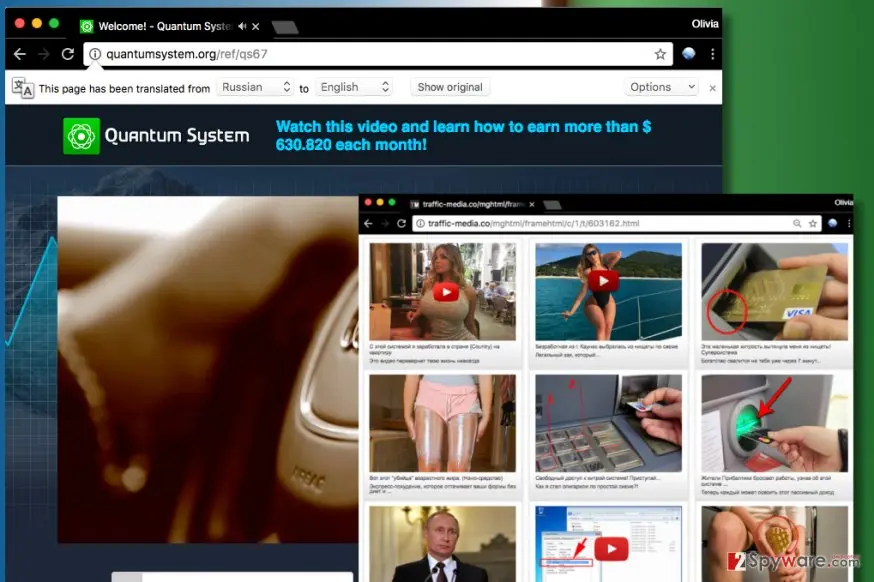Open the man in suit thumbnail
Image resolution: width=874 pixels, height=582 pixels.
[x=443, y=544]
